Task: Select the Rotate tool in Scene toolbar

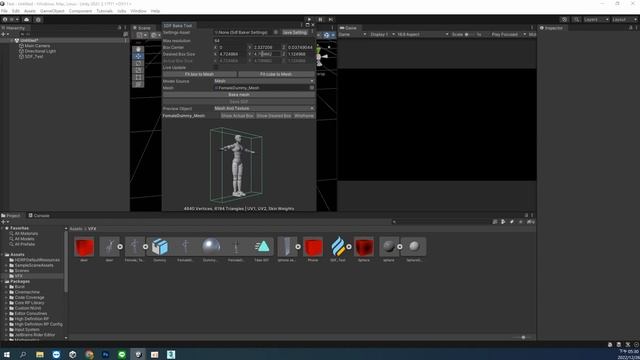Action: tap(138, 63)
